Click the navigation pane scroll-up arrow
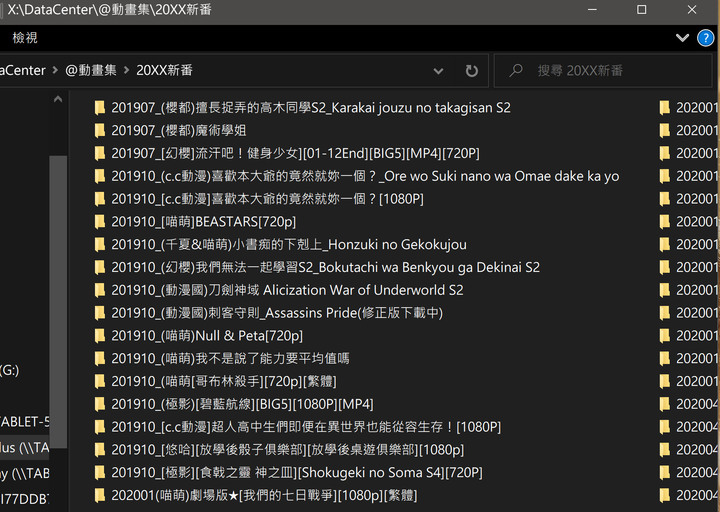This screenshot has width=720, height=512. pos(58,99)
